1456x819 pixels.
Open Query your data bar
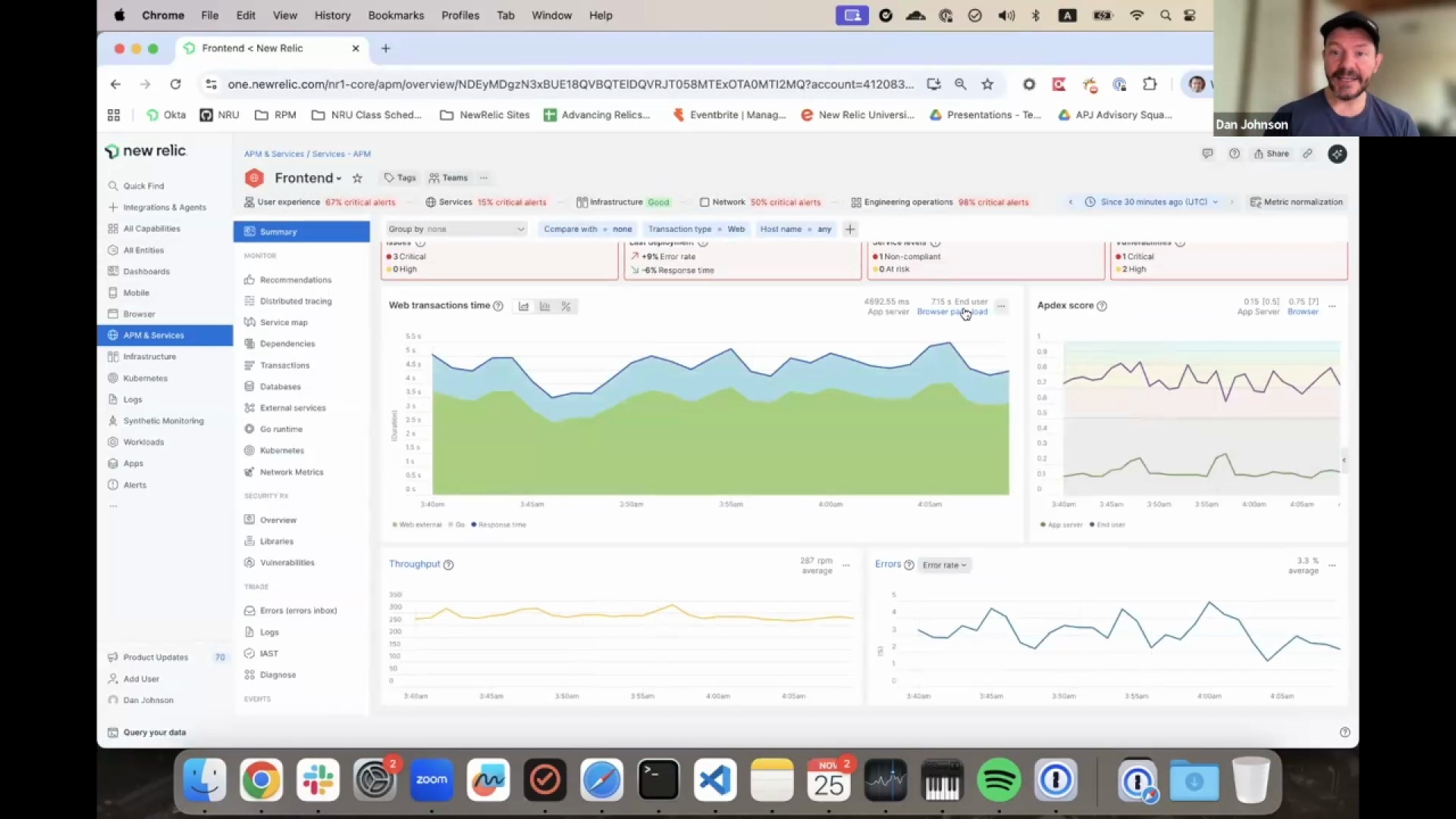[x=154, y=733]
